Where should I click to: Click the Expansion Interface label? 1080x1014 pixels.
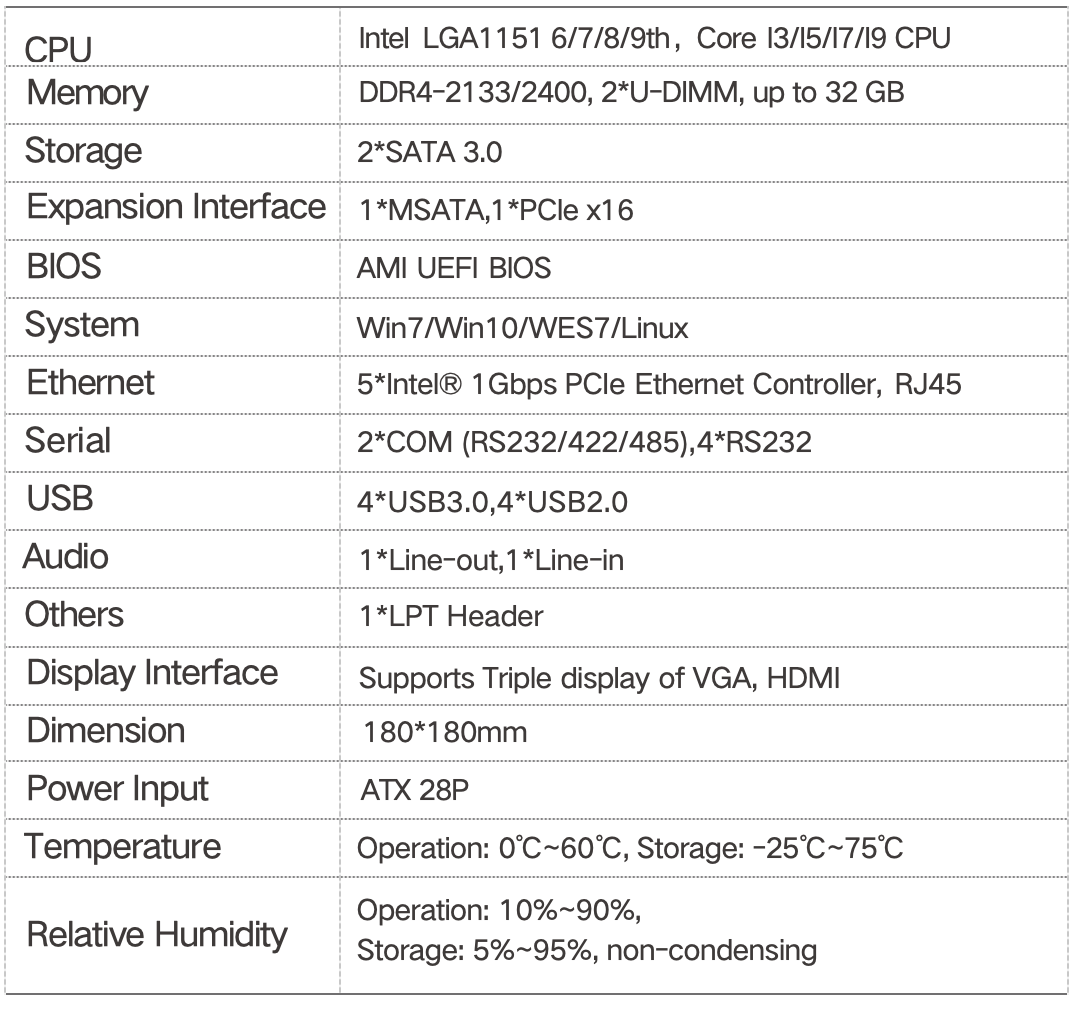click(x=176, y=207)
